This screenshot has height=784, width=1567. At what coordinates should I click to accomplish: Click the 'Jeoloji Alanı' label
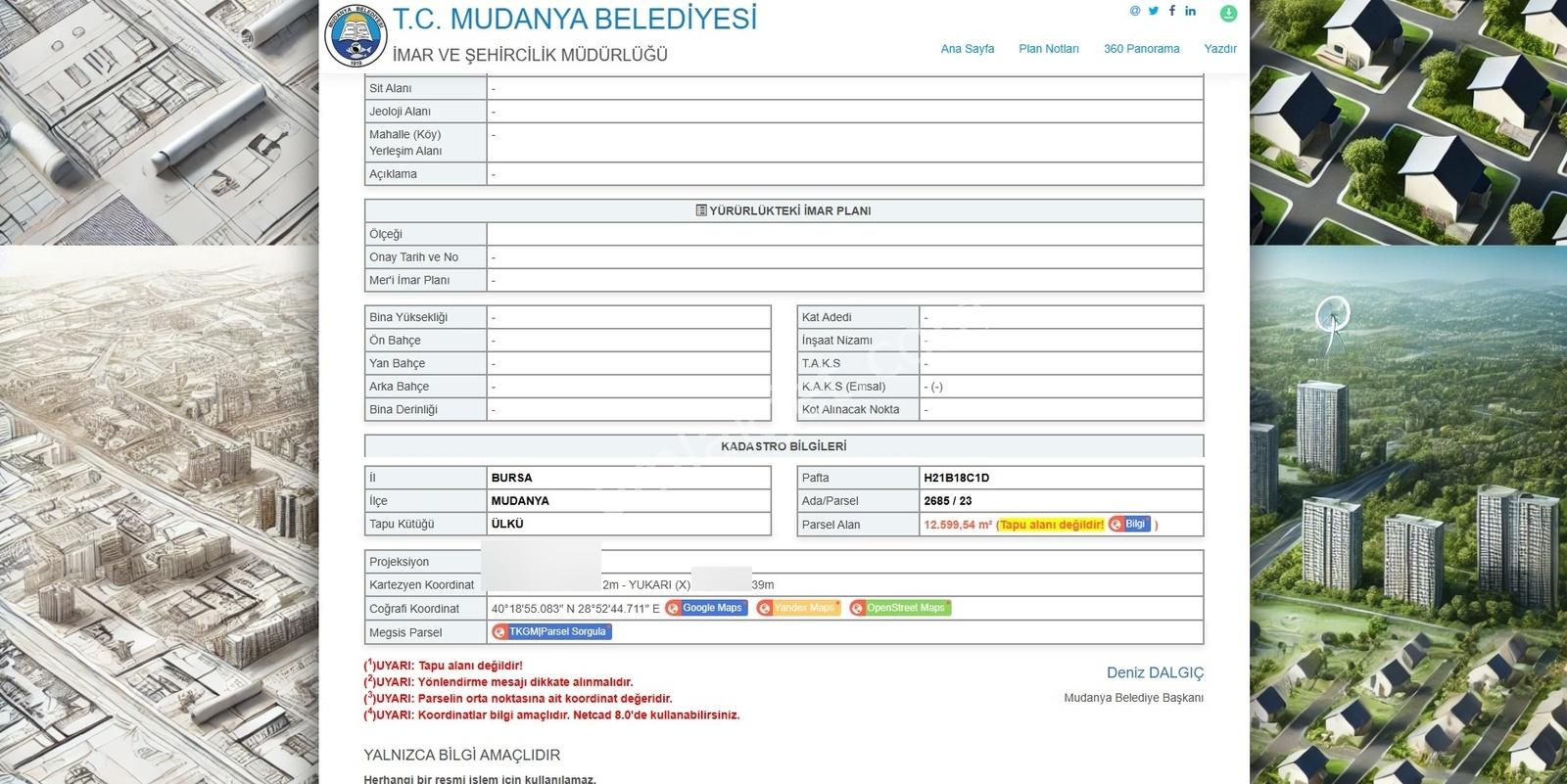coord(400,112)
